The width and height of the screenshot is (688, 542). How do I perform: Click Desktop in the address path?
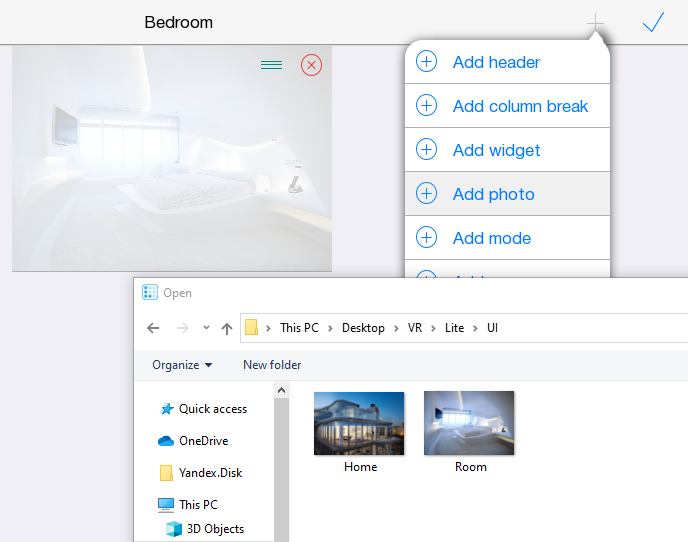(363, 328)
